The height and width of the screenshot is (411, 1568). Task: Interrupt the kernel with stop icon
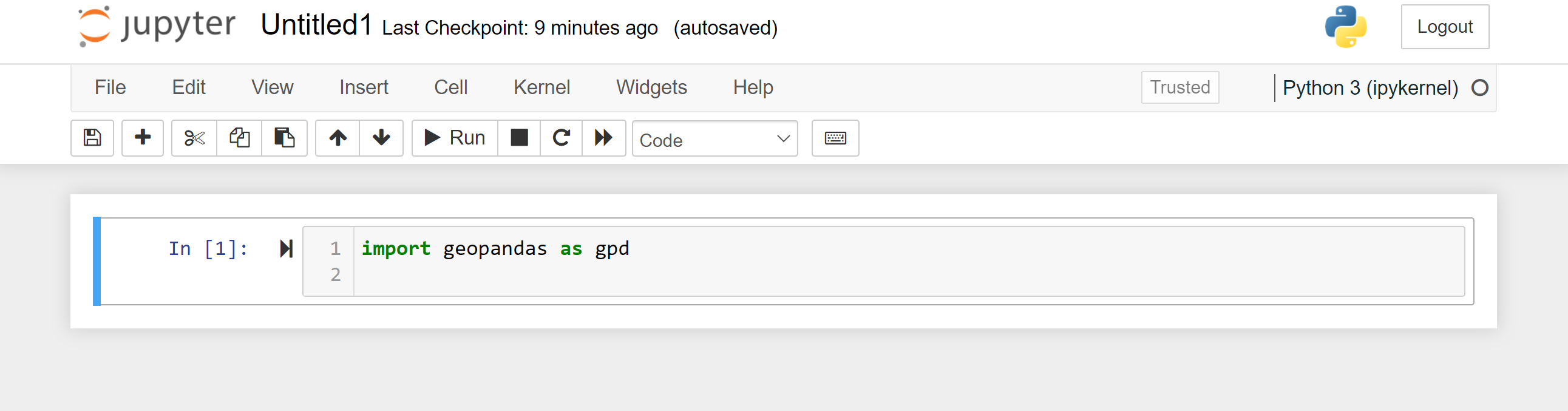pyautogui.click(x=518, y=138)
